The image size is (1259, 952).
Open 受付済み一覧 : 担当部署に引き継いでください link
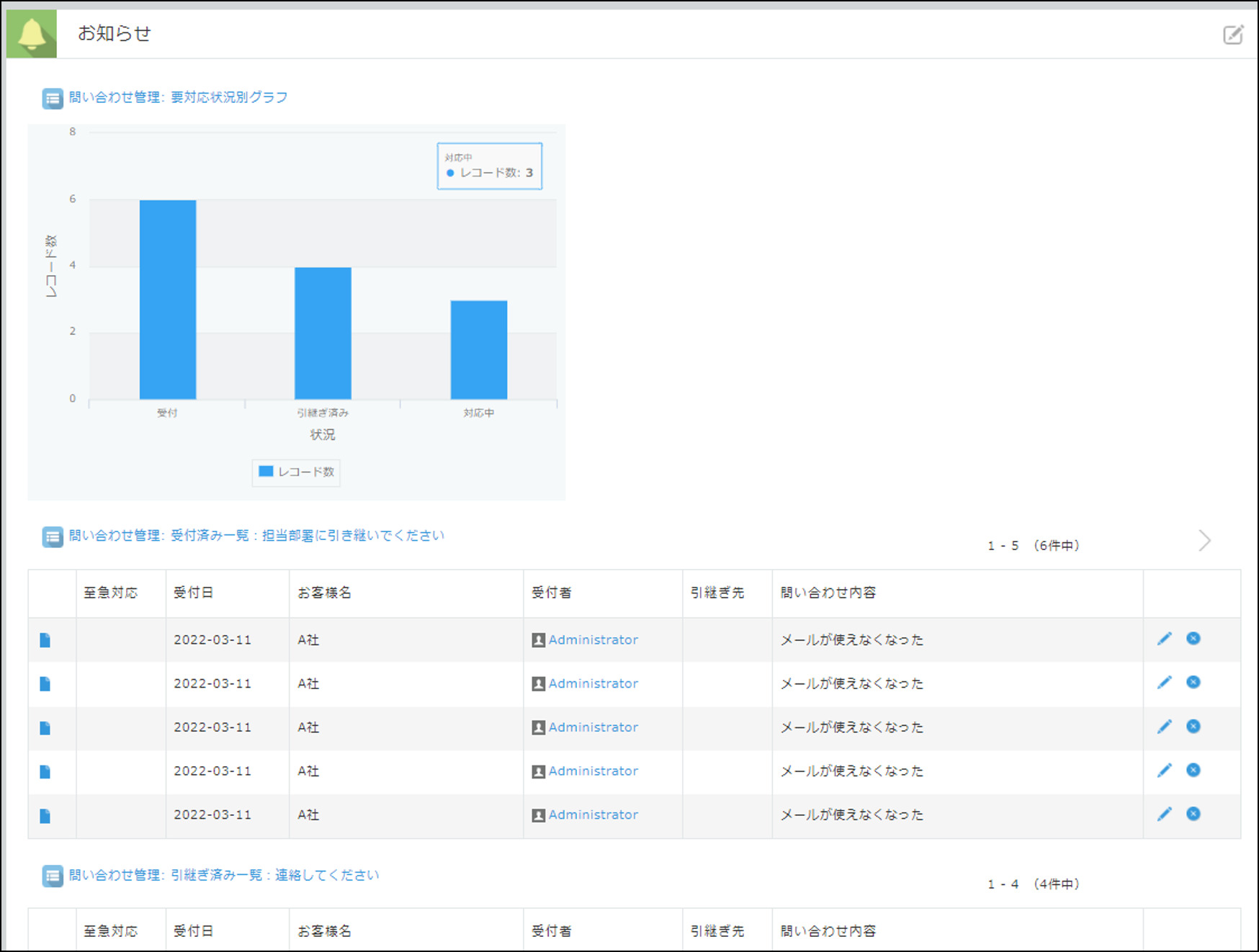click(x=256, y=536)
